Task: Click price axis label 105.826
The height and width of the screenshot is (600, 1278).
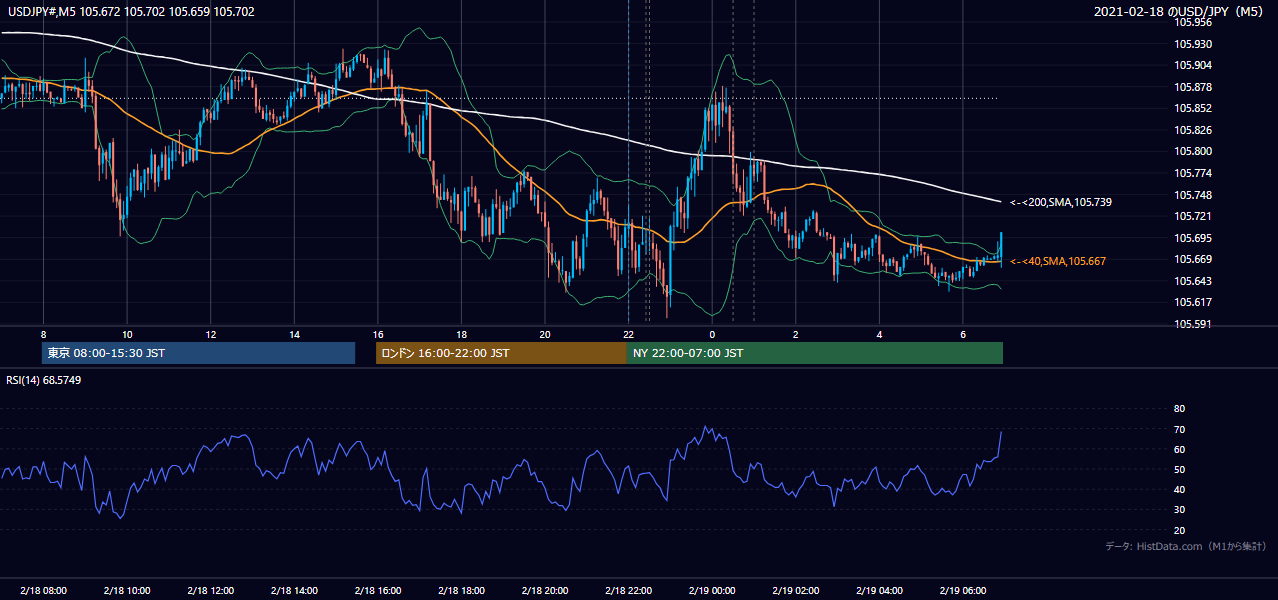Action: point(1193,130)
